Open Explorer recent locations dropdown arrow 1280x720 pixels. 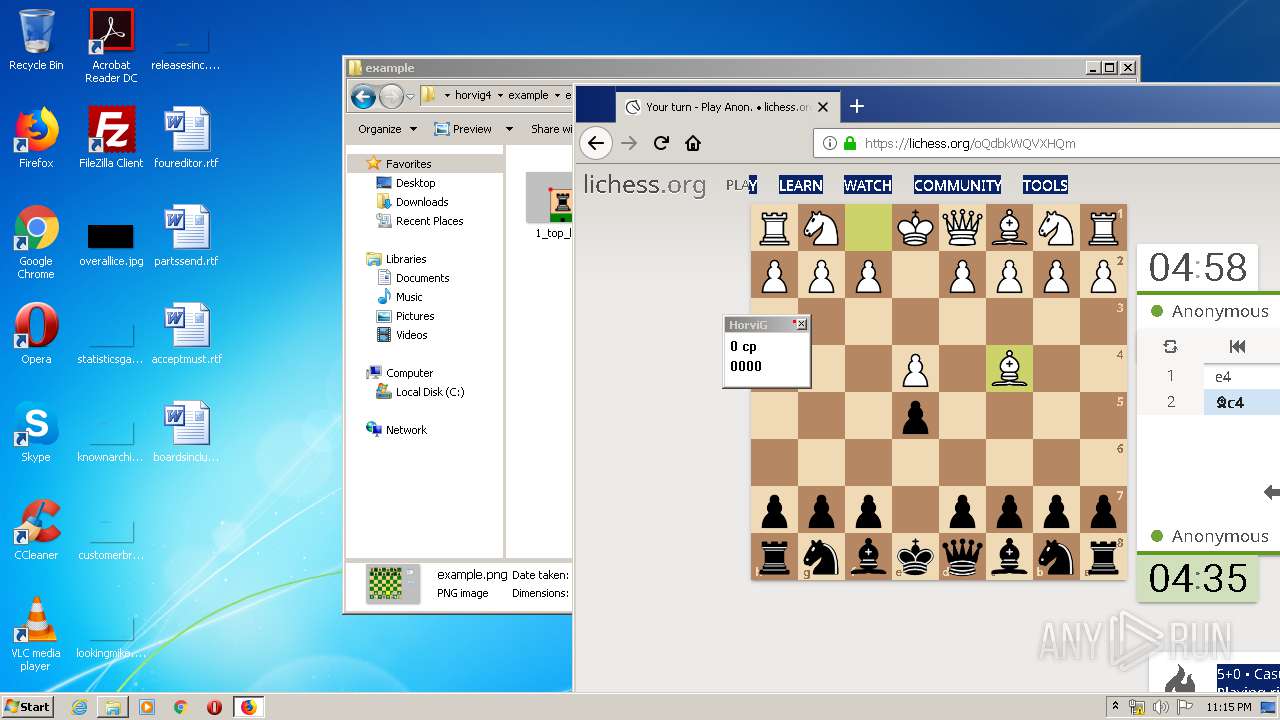point(410,97)
